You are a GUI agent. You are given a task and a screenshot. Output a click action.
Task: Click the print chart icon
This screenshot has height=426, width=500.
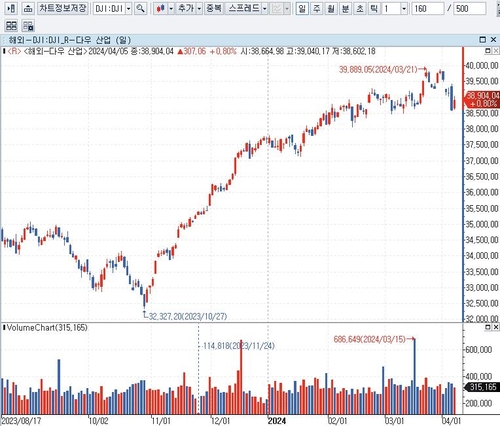tap(29, 8)
